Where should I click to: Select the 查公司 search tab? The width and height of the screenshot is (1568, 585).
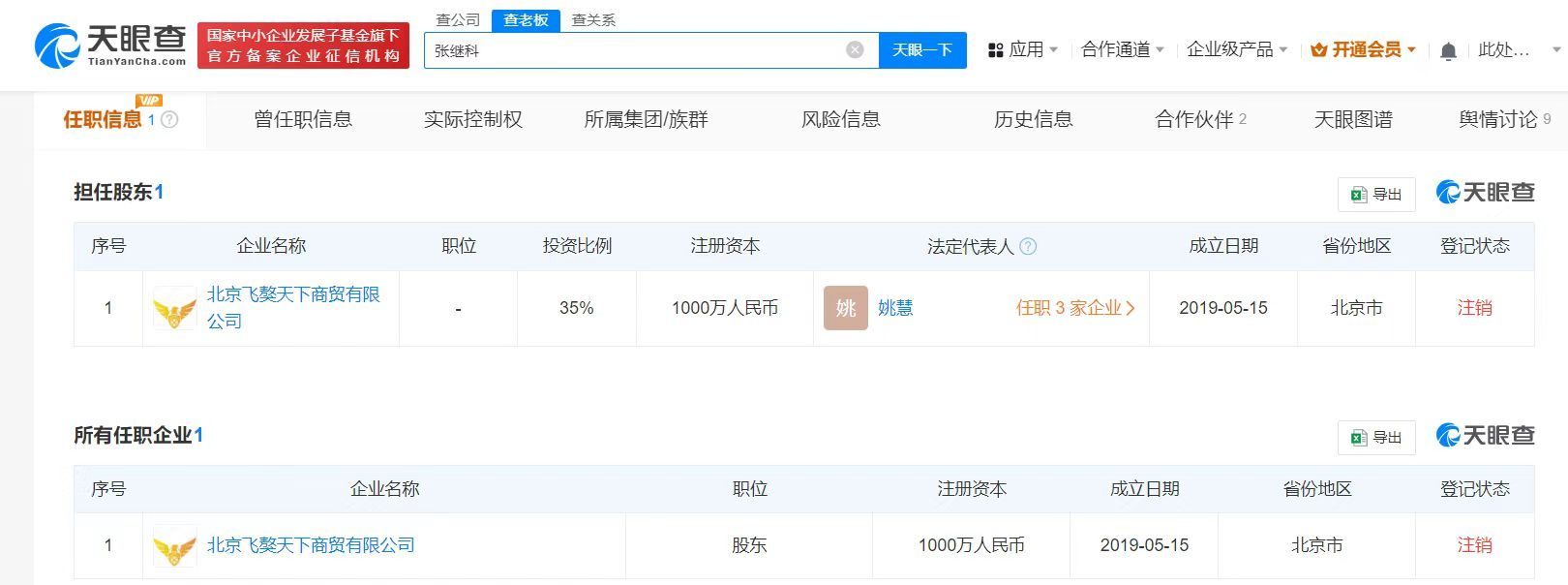[x=458, y=19]
